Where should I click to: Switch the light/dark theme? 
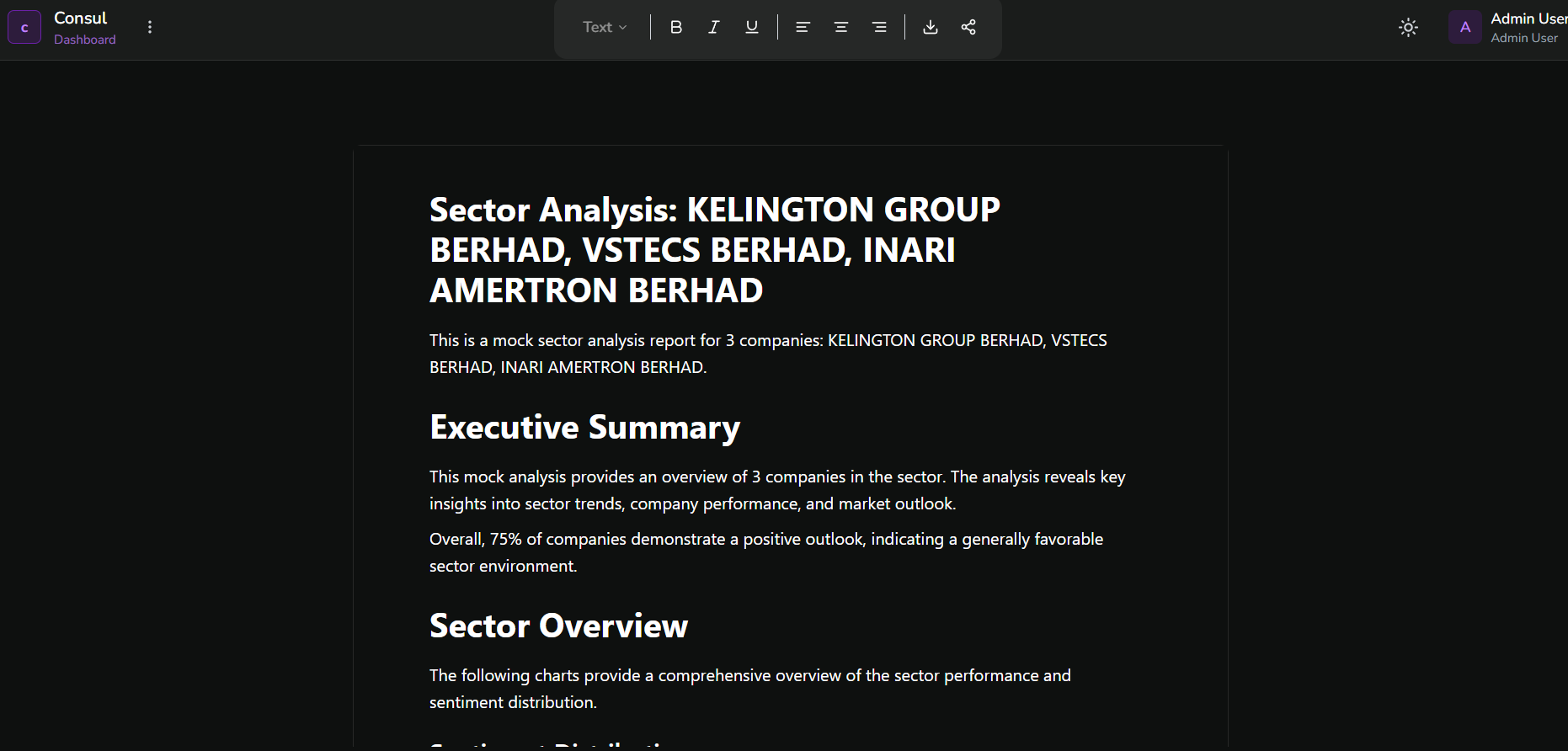click(x=1408, y=27)
